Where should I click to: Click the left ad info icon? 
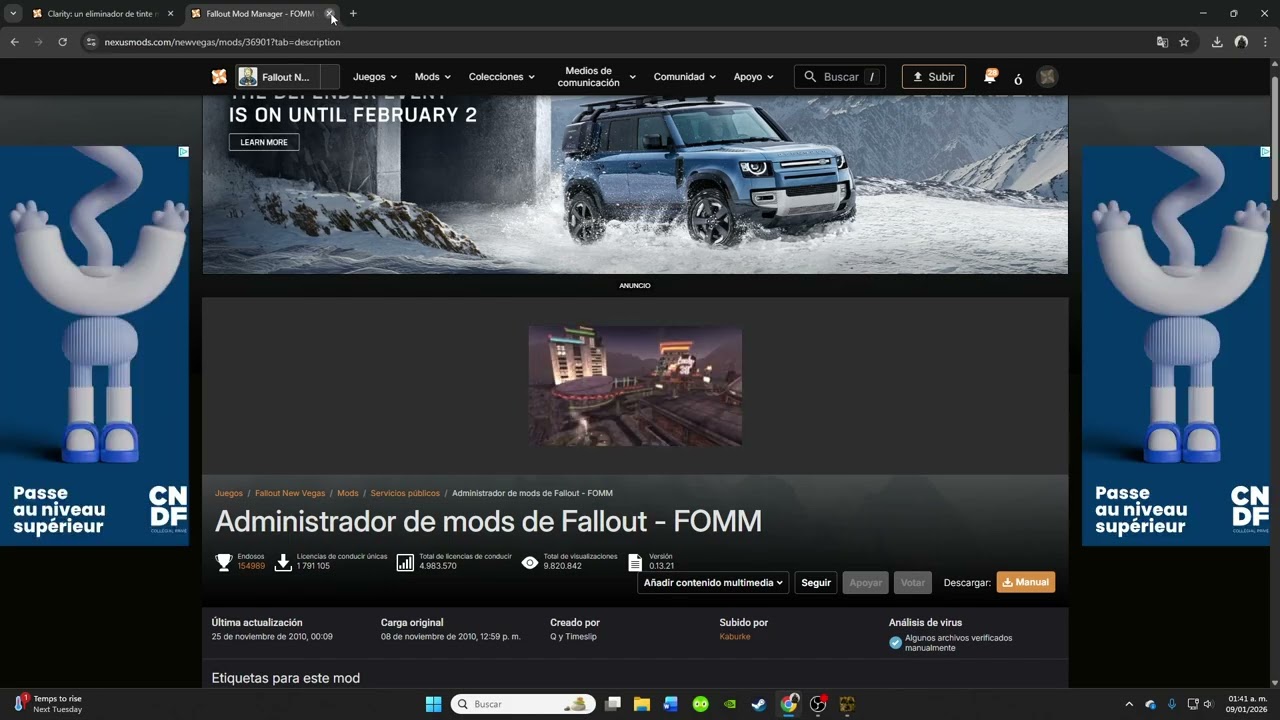click(x=184, y=152)
